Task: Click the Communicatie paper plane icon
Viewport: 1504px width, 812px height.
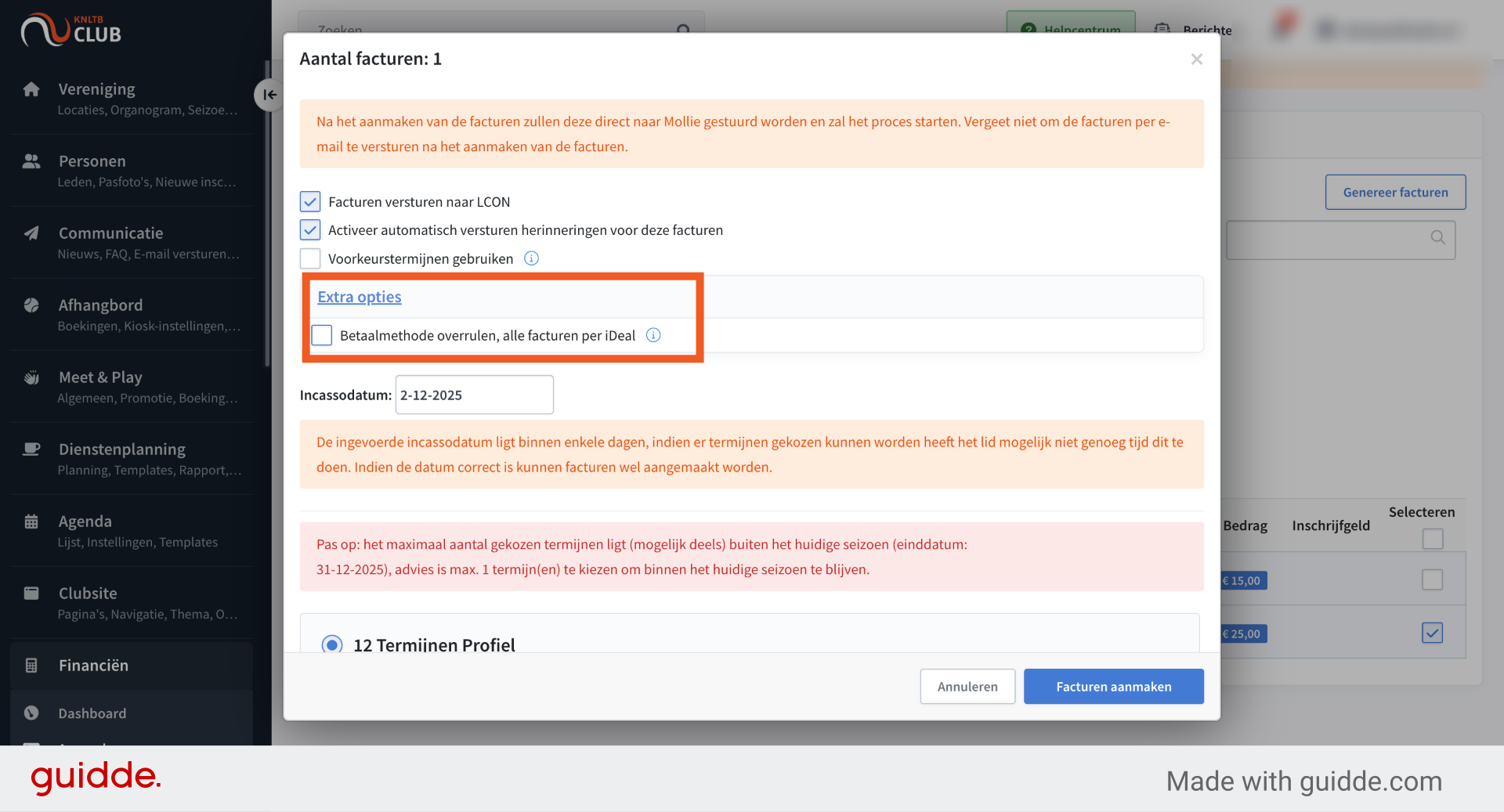Action: pos(31,233)
